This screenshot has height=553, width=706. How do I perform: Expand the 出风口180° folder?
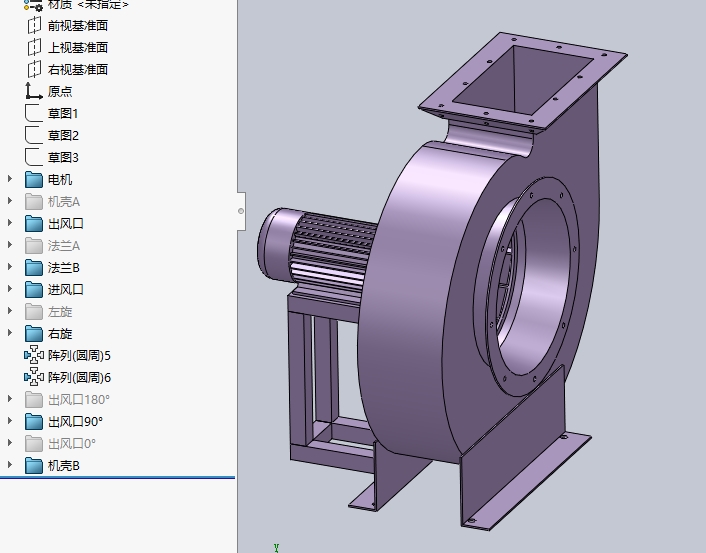(10, 399)
